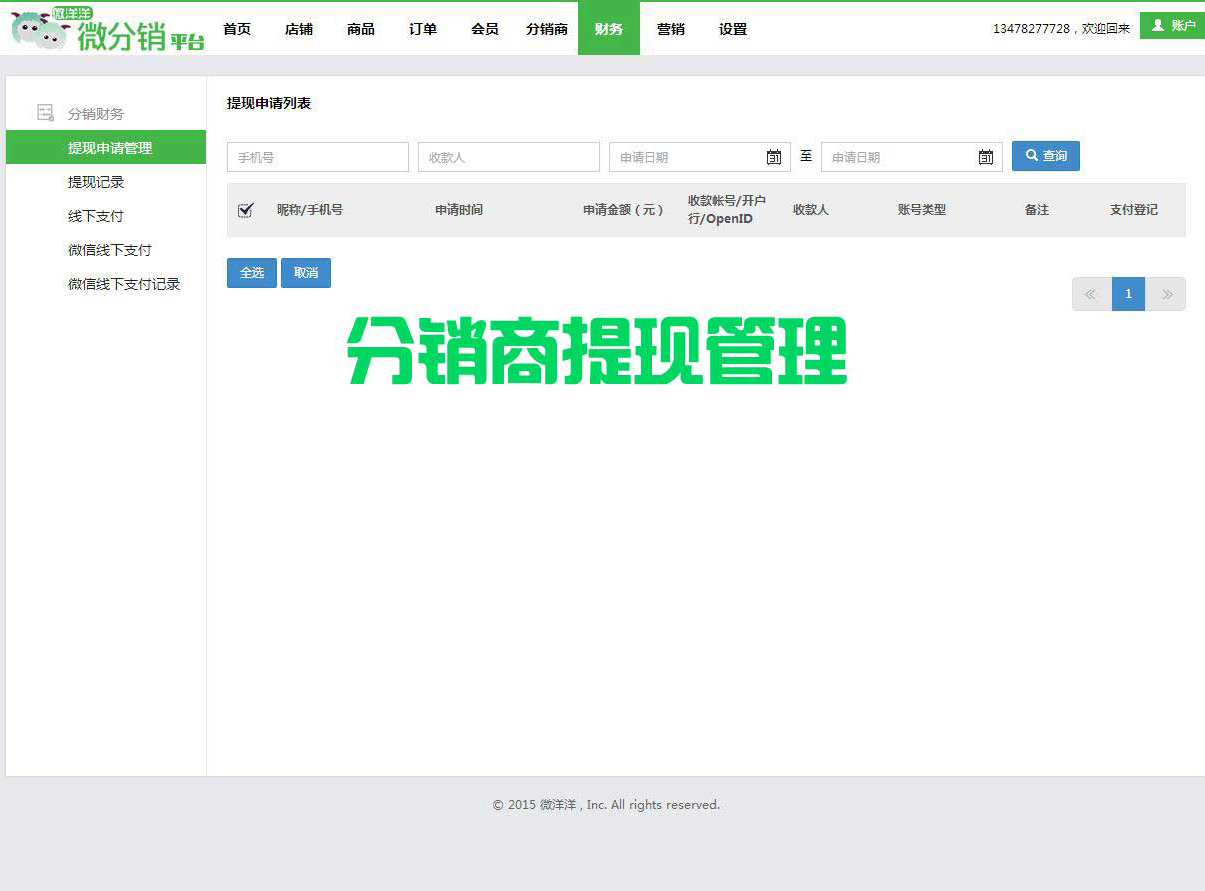Click the 查询 search button

pos(1046,156)
